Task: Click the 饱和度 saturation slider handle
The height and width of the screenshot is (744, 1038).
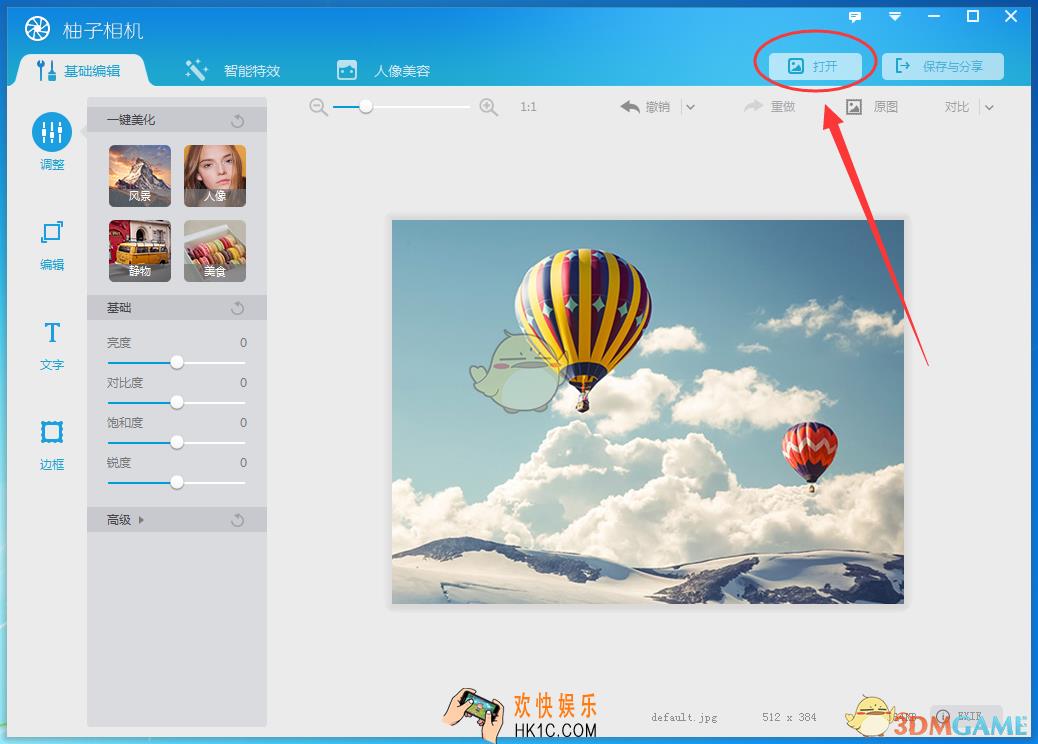Action: 177,442
